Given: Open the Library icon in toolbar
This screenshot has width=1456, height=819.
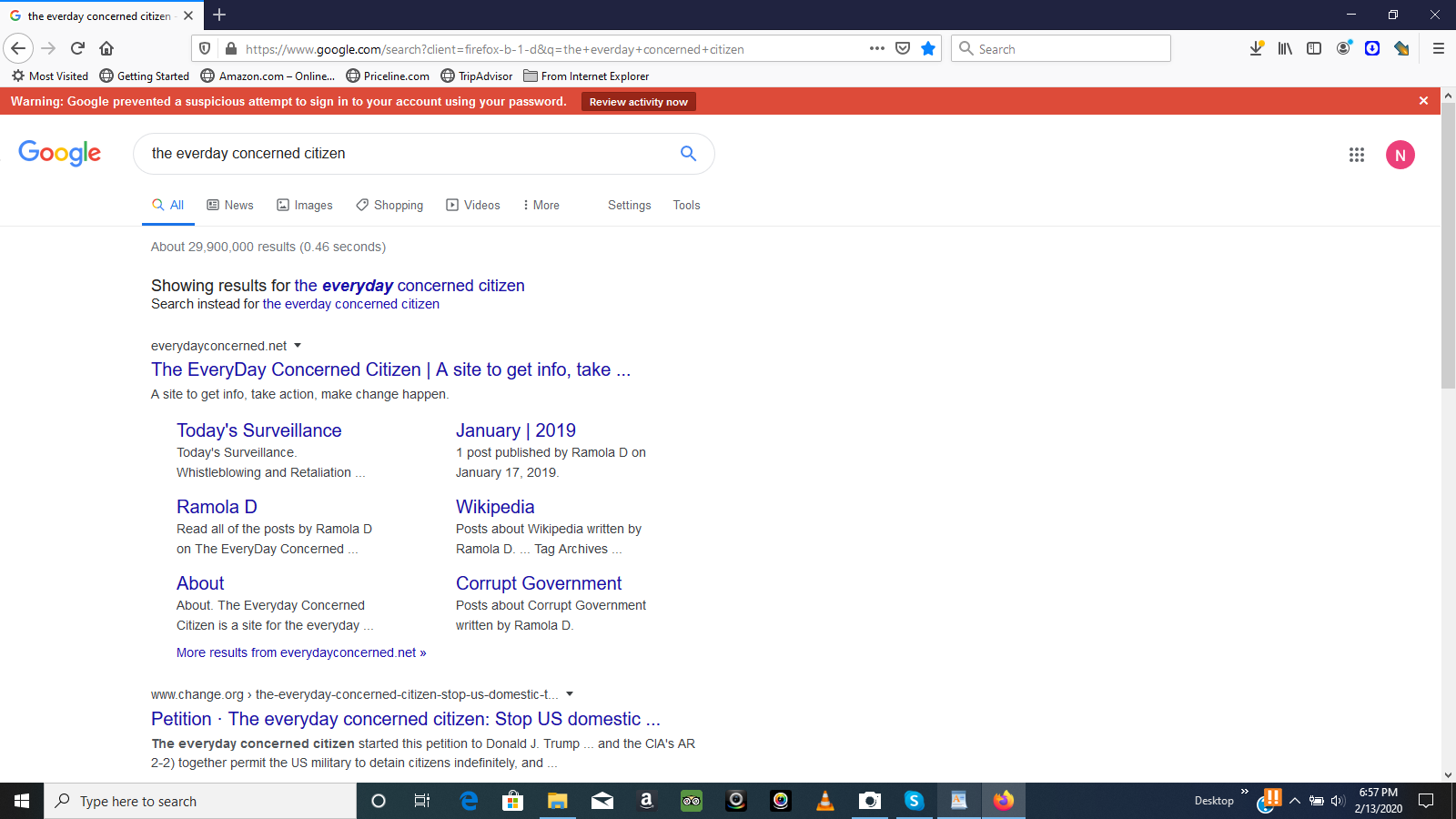Looking at the screenshot, I should pos(1285,48).
